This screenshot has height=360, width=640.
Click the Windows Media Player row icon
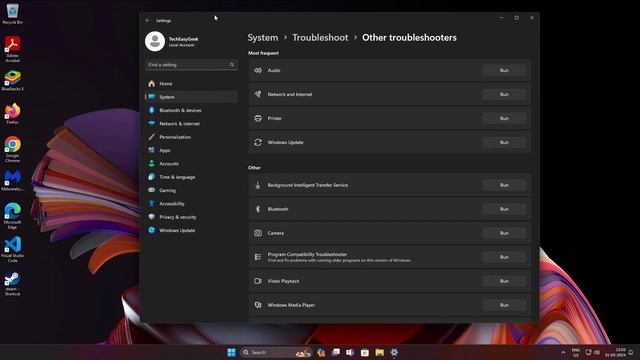(258, 305)
